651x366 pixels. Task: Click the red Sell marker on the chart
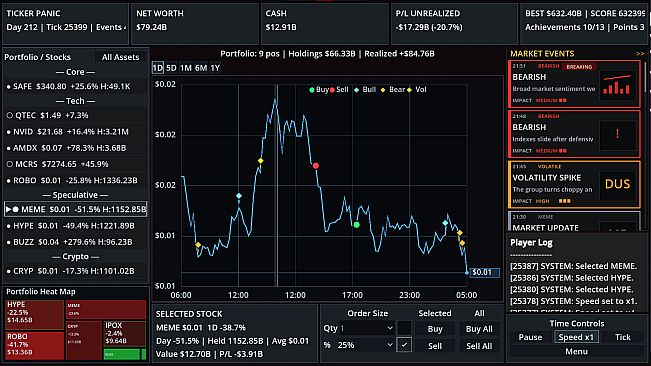tap(316, 166)
